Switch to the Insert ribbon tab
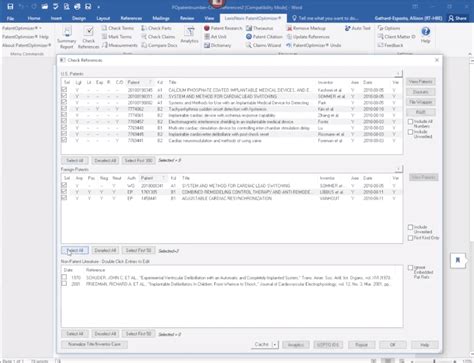 56,18
